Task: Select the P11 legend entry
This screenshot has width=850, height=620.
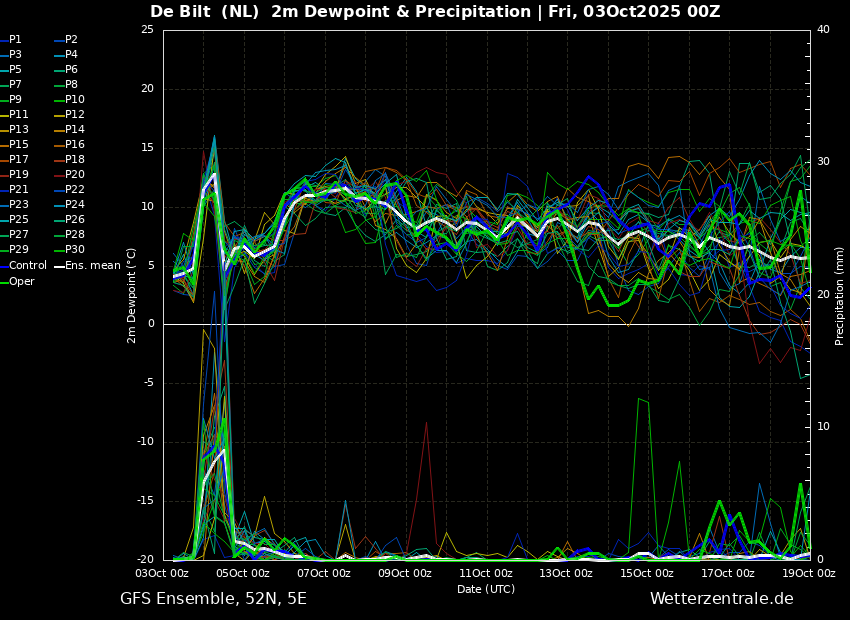Action: click(14, 114)
